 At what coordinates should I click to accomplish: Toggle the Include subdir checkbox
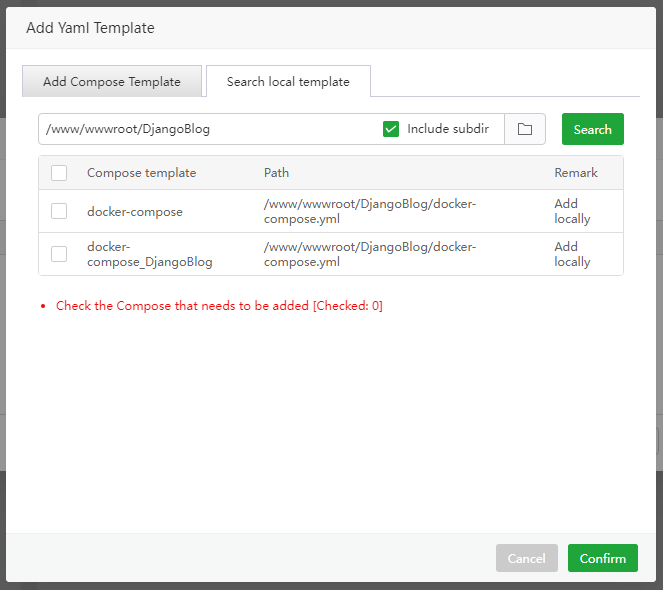point(391,129)
